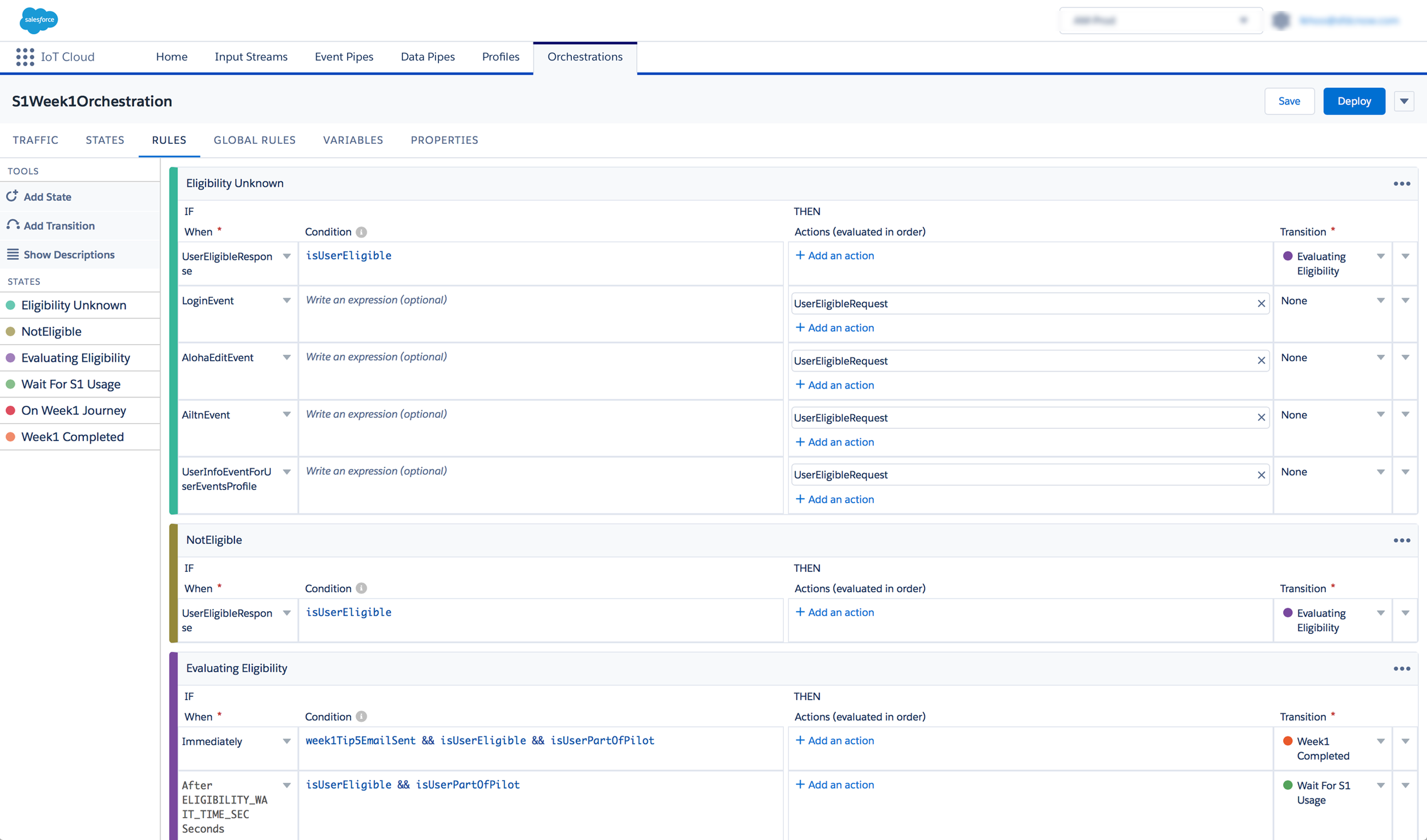Open the Profiles nav tab

click(501, 57)
